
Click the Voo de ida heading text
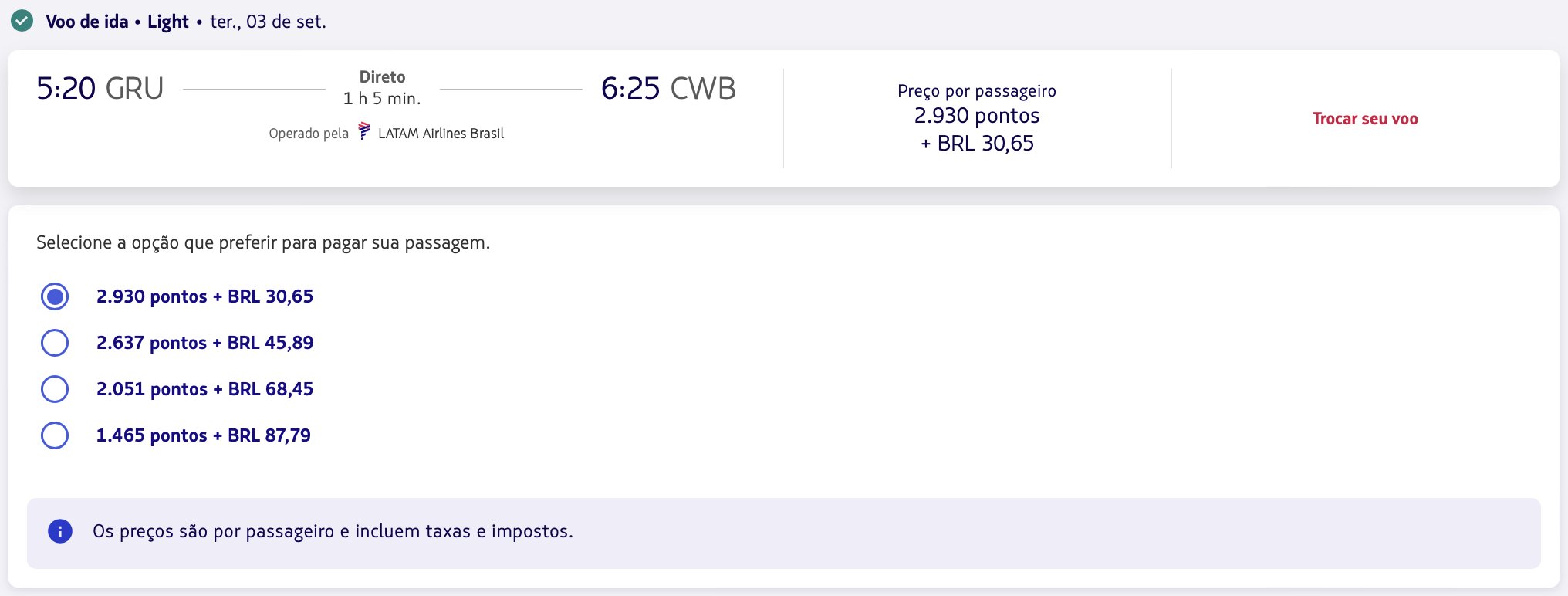coord(87,22)
